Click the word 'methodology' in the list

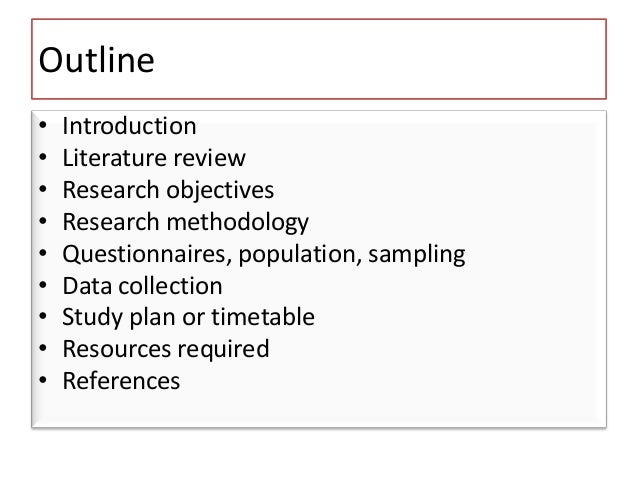coord(238,223)
